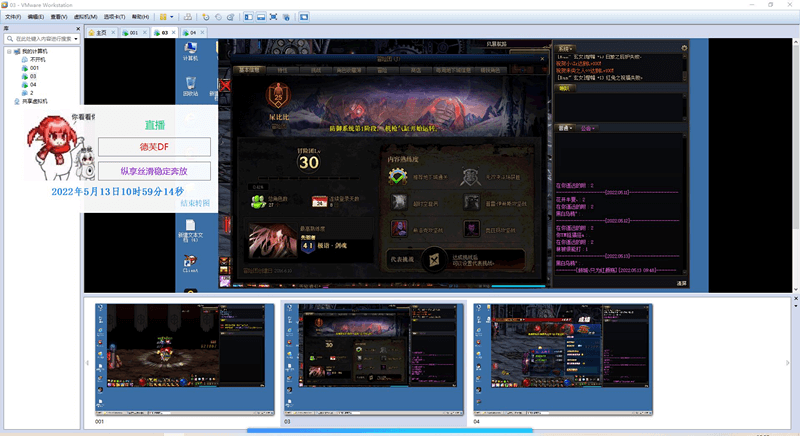Click the 德芙DF button on overlay
800x436 pixels.
coord(154,147)
